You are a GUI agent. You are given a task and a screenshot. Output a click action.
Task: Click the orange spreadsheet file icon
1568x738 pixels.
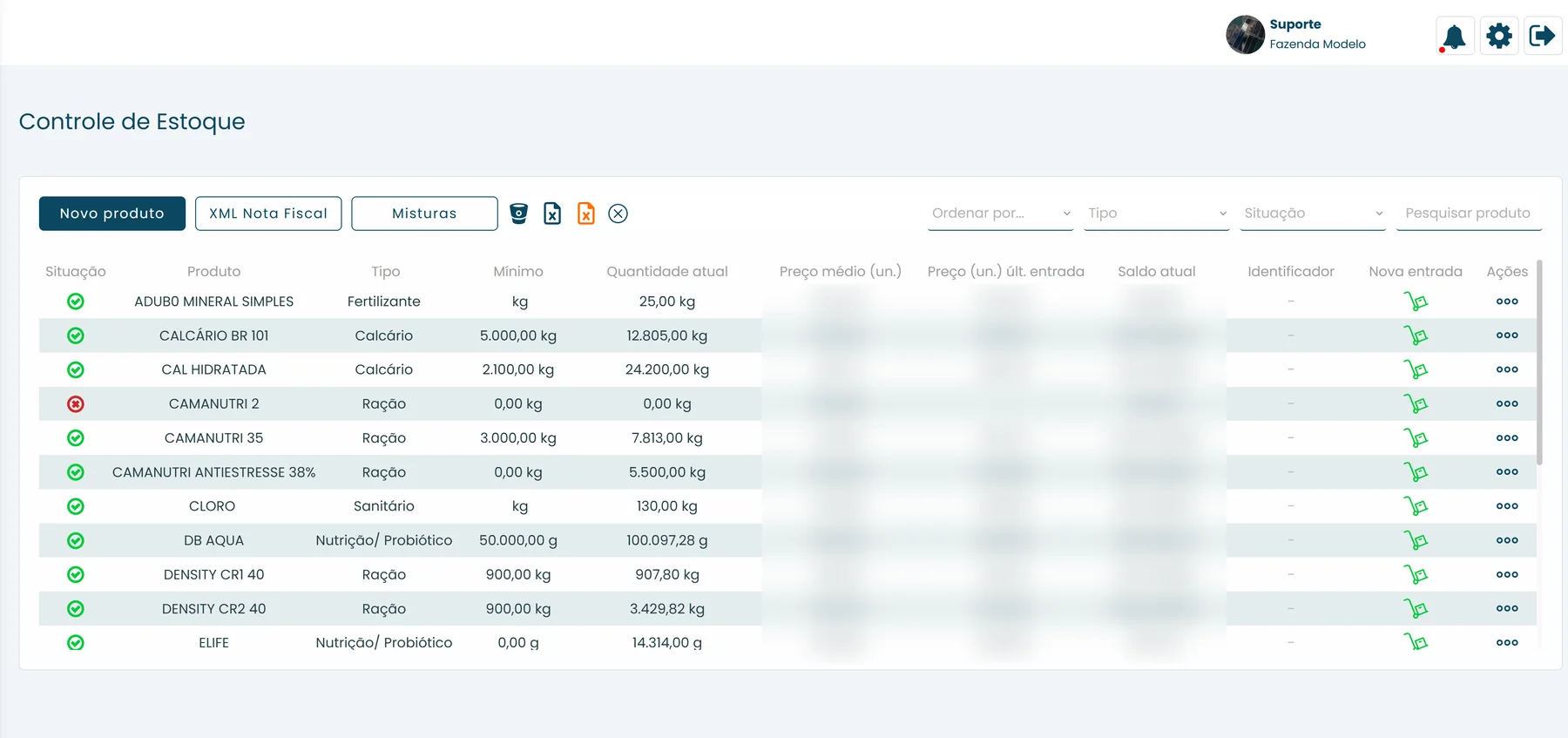(586, 213)
